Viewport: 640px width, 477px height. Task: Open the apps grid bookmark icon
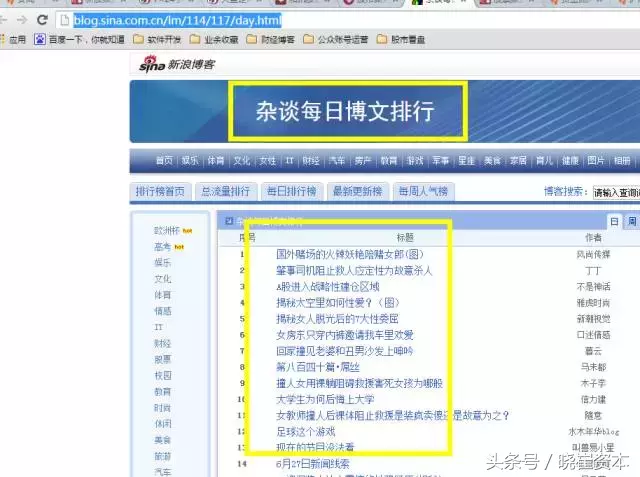(x=11, y=40)
